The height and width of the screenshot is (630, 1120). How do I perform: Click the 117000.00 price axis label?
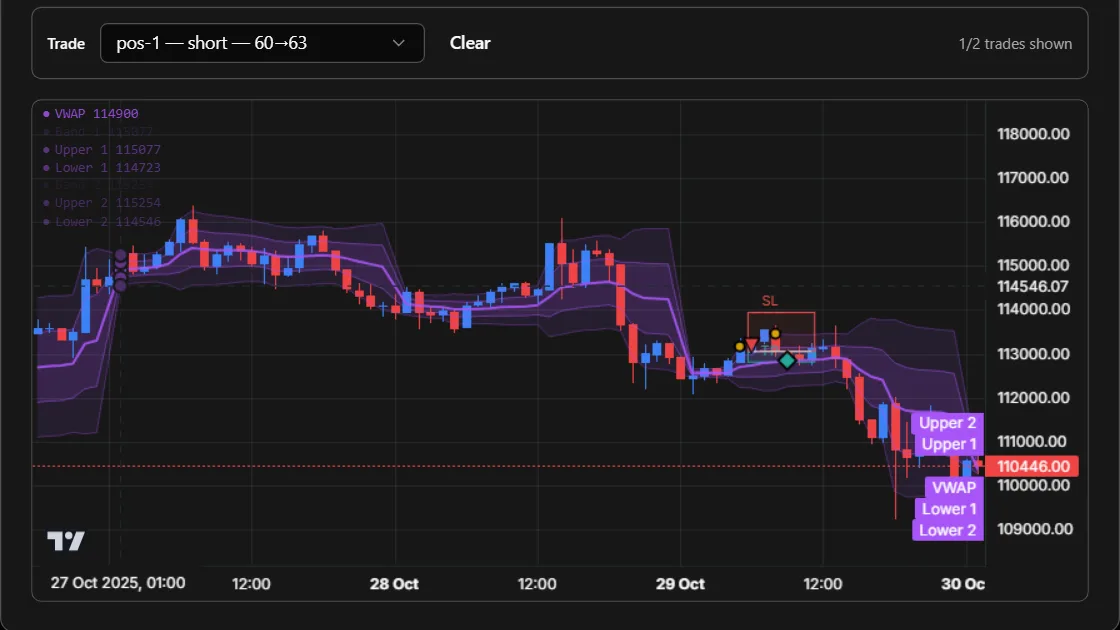pyautogui.click(x=1033, y=178)
